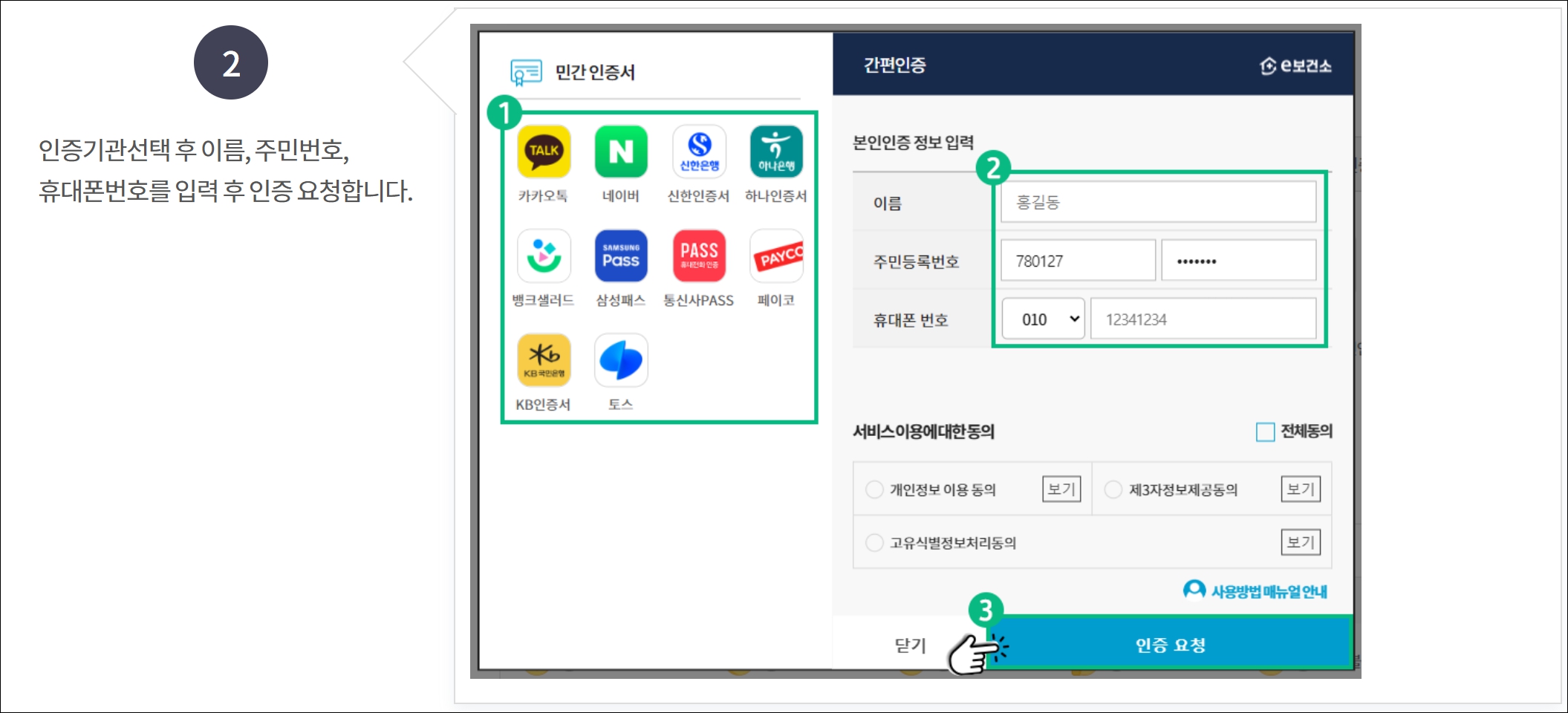Click the 주민등록번호 field label
Screen dimensions: 1568x713
[917, 261]
